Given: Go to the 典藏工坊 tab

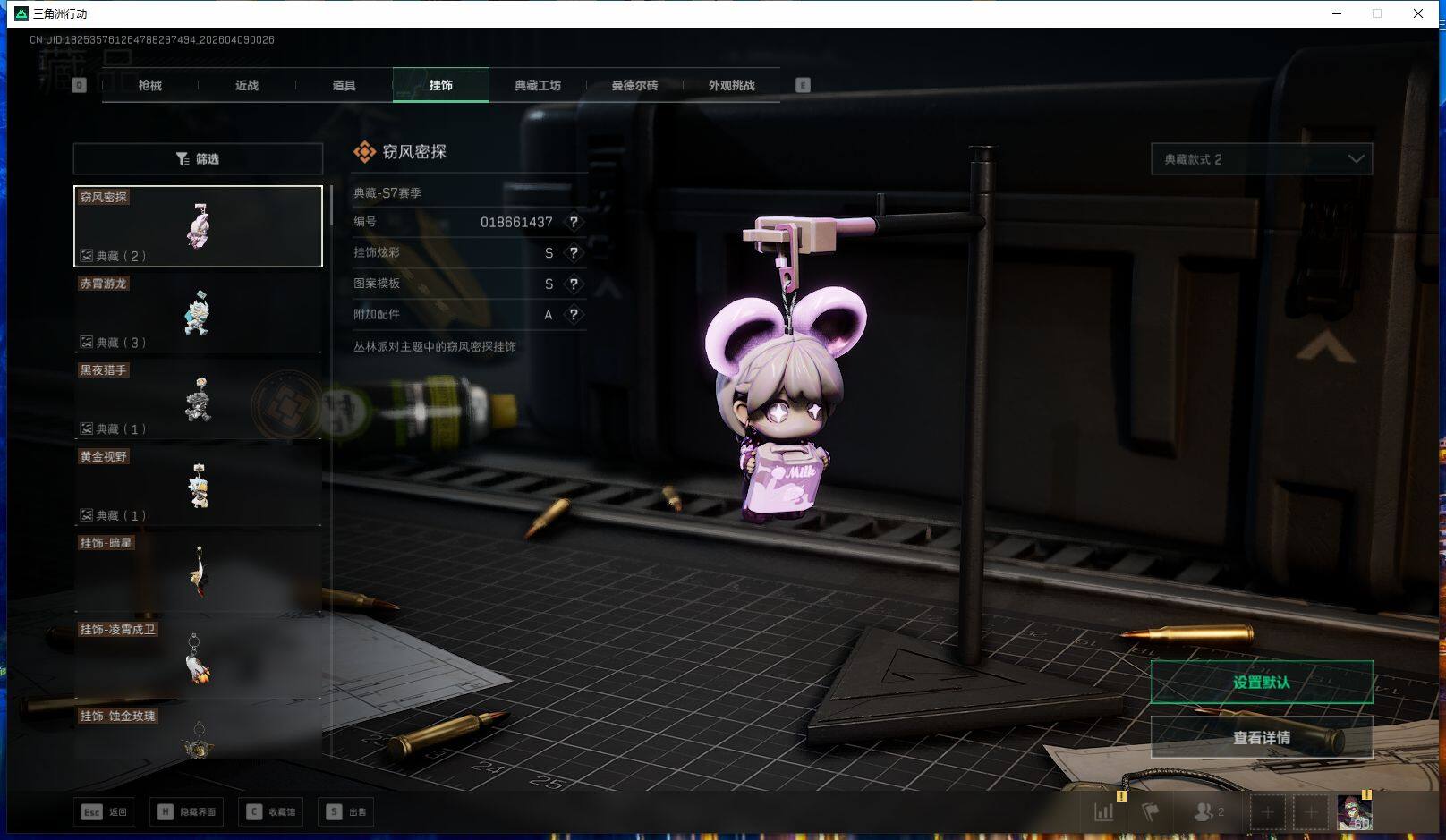Looking at the screenshot, I should click(x=538, y=85).
